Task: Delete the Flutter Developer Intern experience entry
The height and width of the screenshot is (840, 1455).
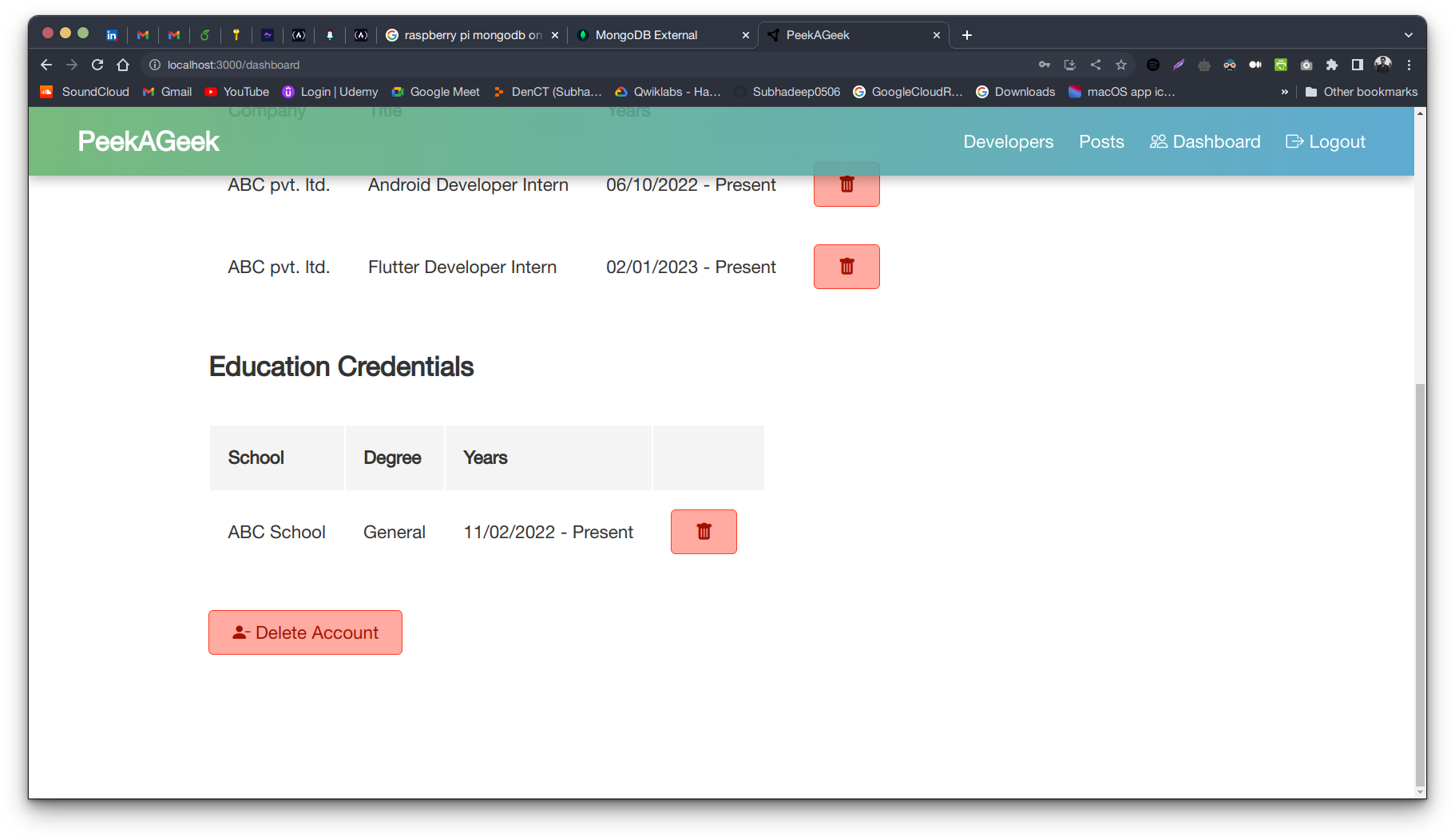Action: (846, 267)
